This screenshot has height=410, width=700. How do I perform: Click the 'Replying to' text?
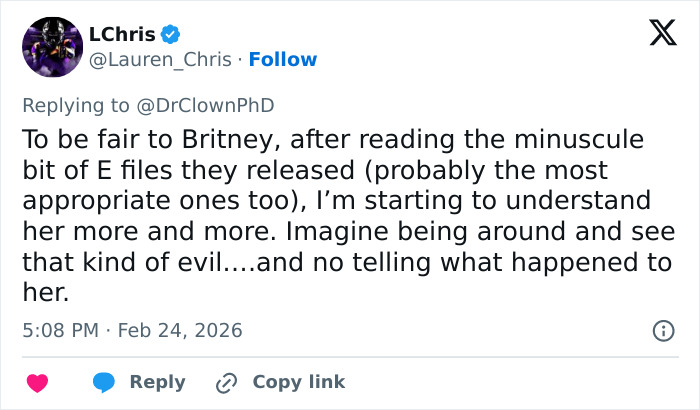click(75, 103)
